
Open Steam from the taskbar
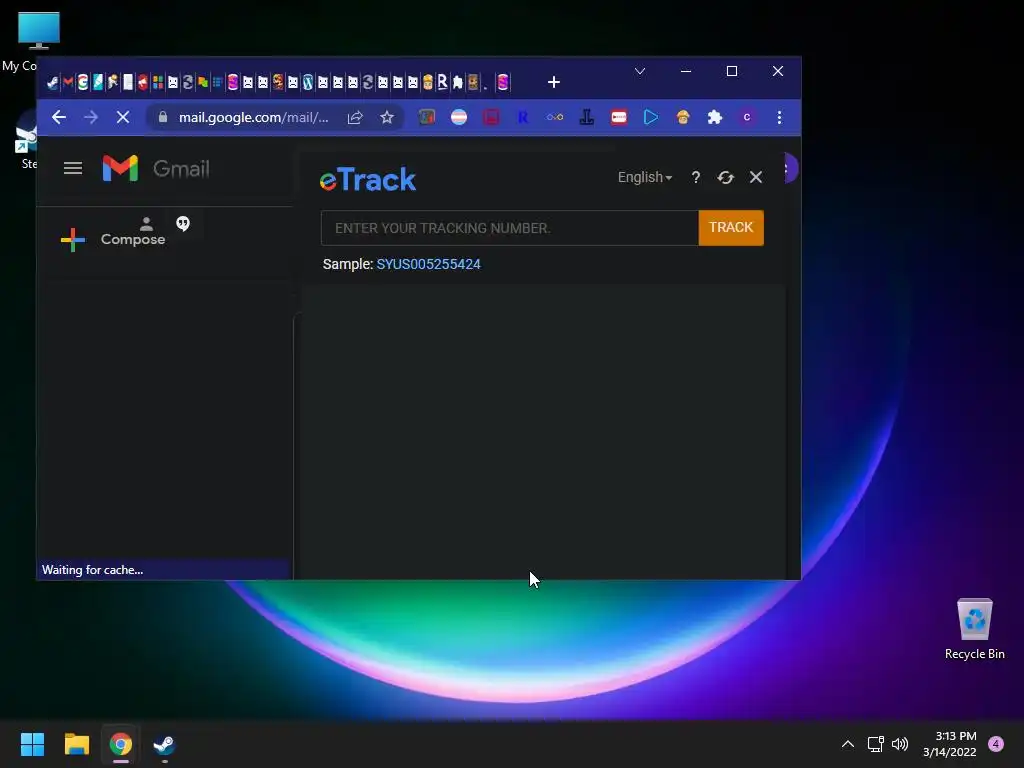pyautogui.click(x=164, y=744)
